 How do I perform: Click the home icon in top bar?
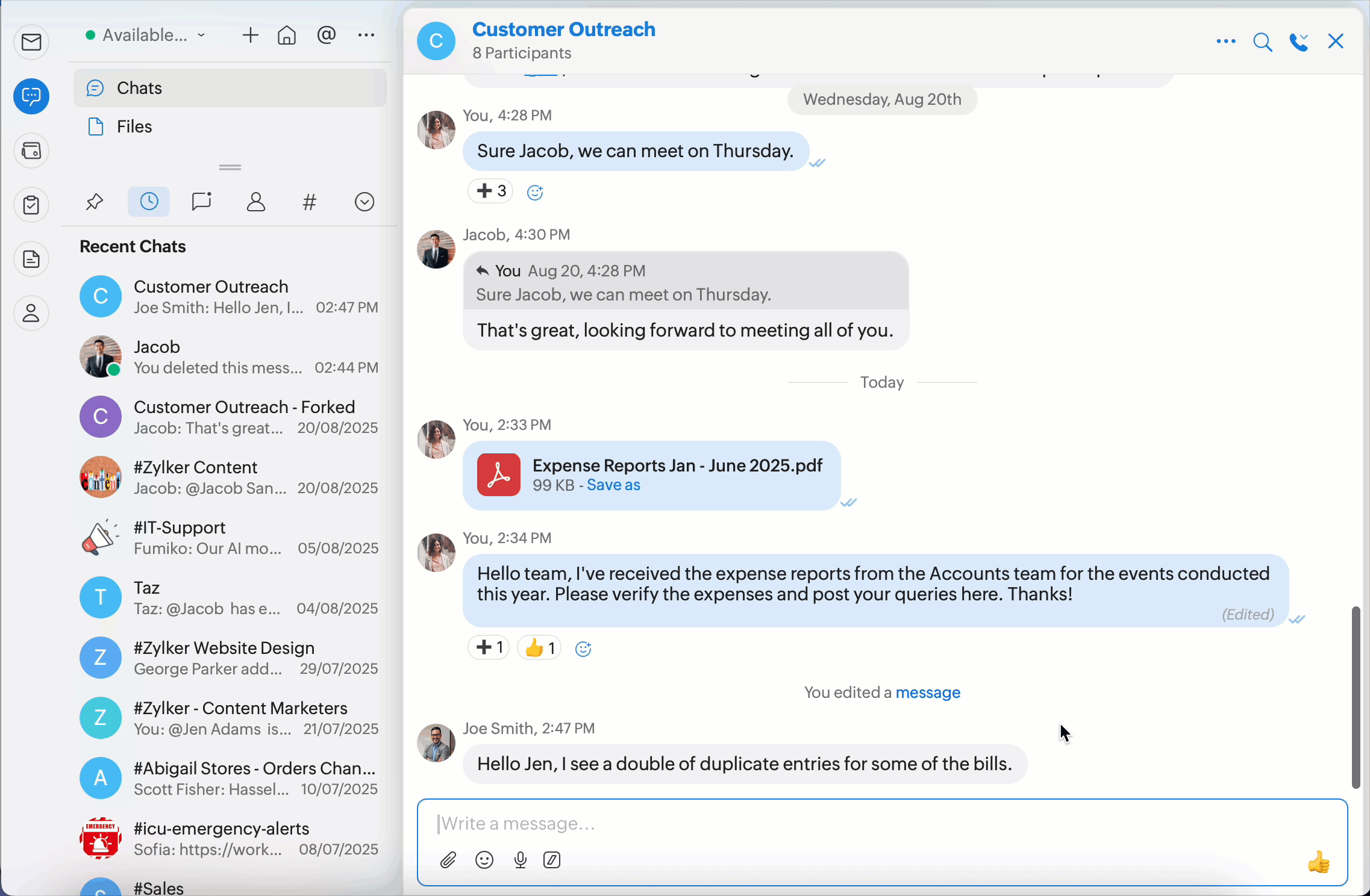pos(287,36)
